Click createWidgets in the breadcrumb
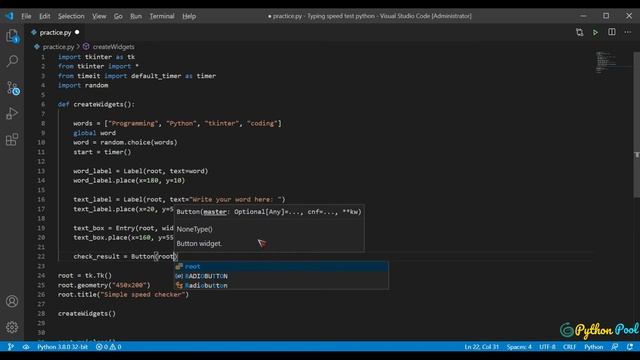Image resolution: width=640 pixels, height=360 pixels. point(113,47)
